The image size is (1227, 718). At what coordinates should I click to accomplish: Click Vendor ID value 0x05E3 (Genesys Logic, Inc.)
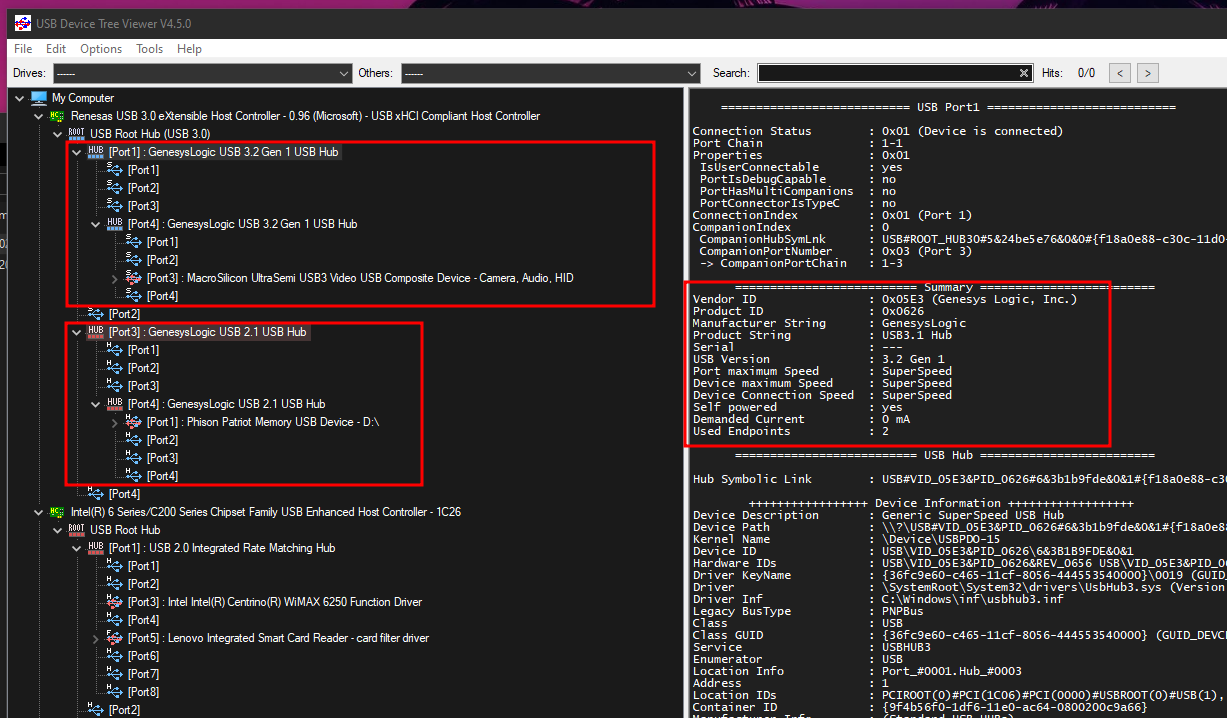click(980, 299)
